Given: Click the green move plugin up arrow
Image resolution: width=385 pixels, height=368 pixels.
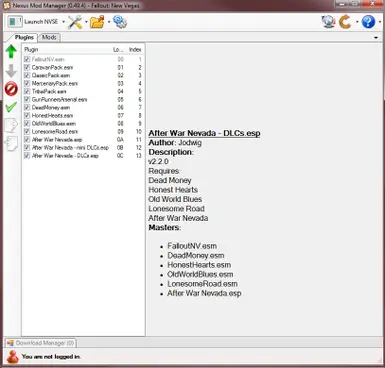Looking at the screenshot, I should [11, 52].
